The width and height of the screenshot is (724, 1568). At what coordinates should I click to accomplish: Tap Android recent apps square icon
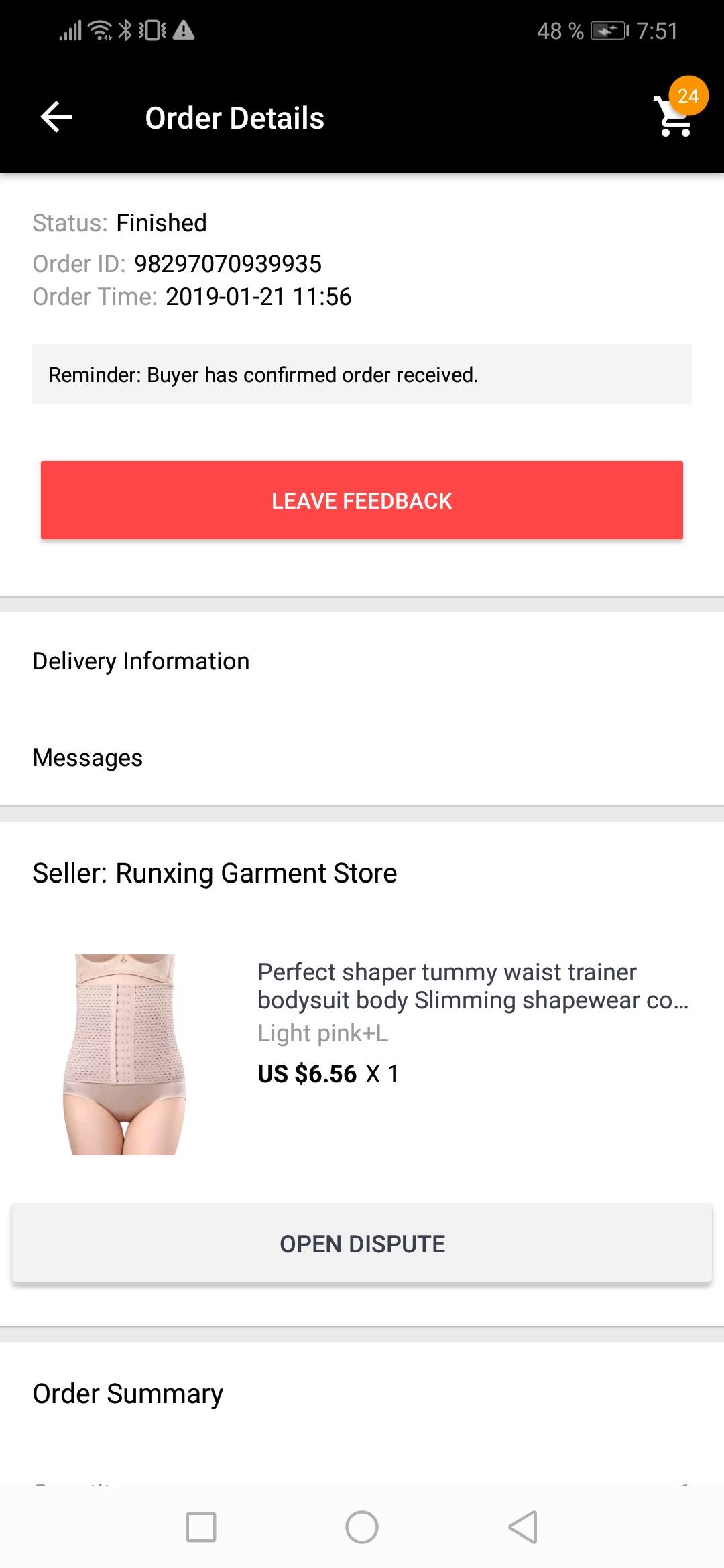coord(201,1527)
